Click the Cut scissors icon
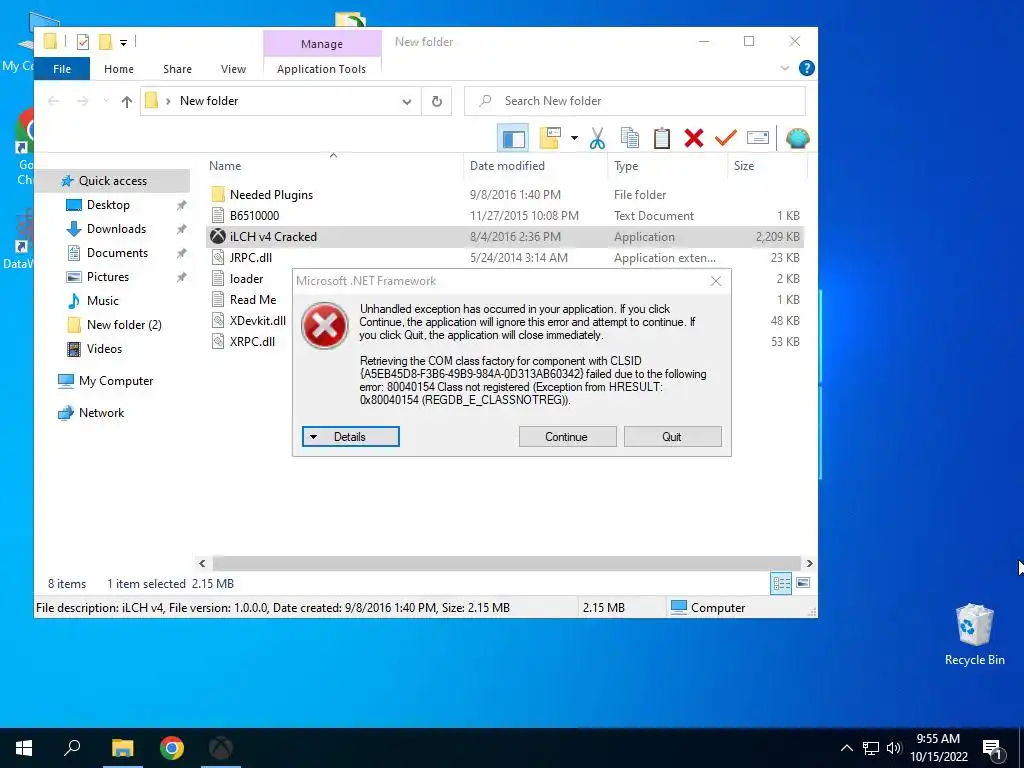Viewport: 1024px width, 768px height. tap(597, 138)
